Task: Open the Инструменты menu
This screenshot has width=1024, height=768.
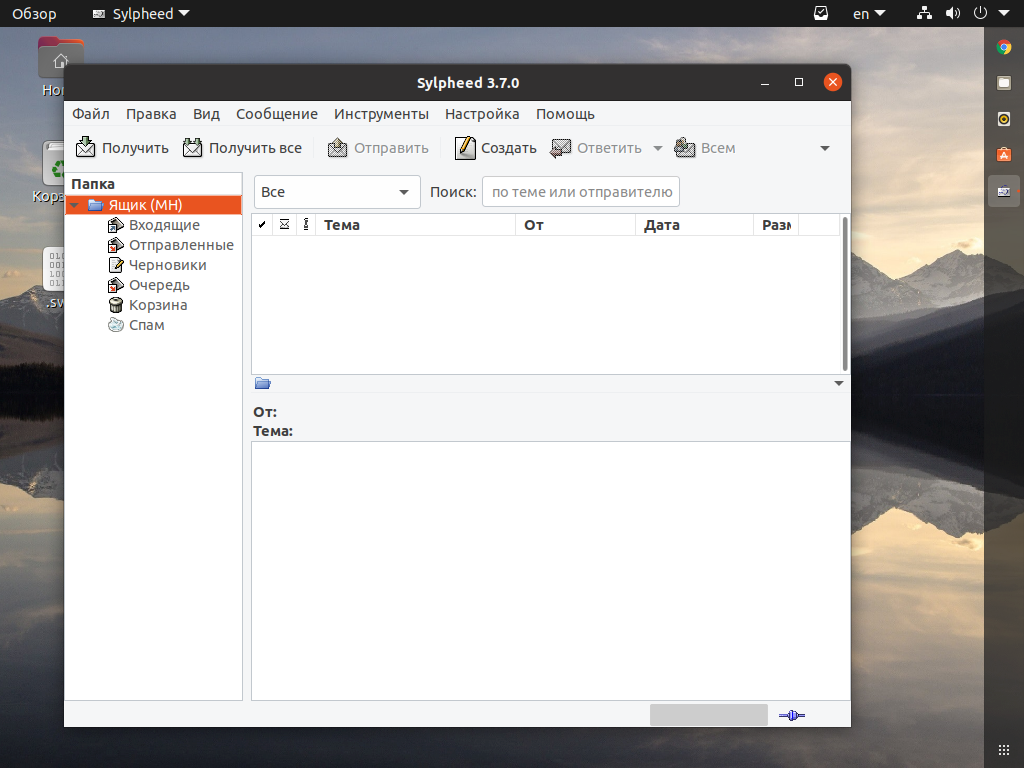Action: pyautogui.click(x=381, y=114)
